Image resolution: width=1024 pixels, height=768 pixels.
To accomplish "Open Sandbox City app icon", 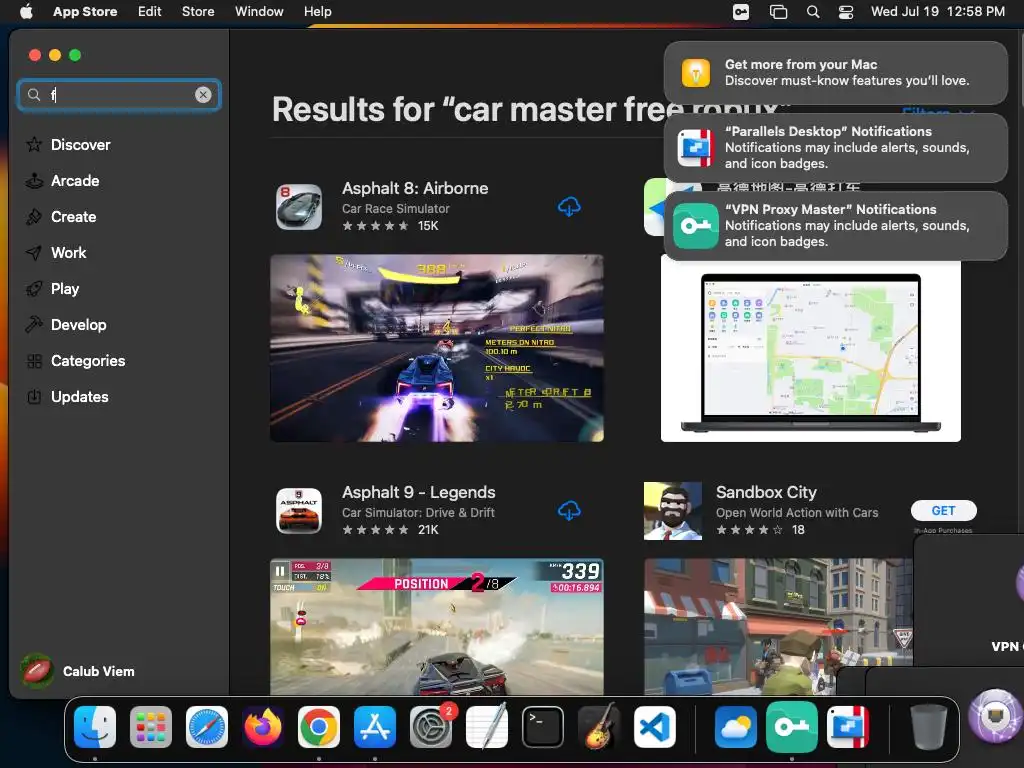I will 673,511.
